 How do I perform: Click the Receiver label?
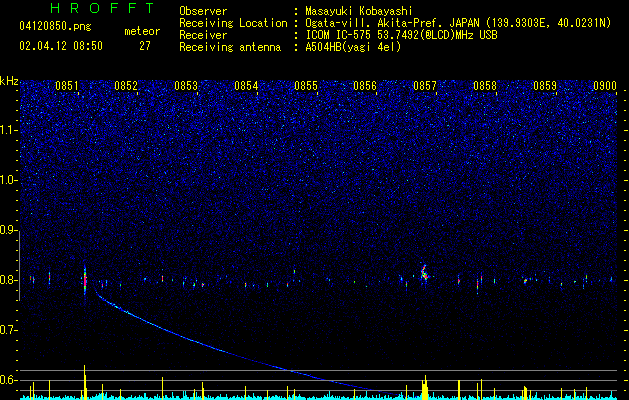click(x=203, y=35)
